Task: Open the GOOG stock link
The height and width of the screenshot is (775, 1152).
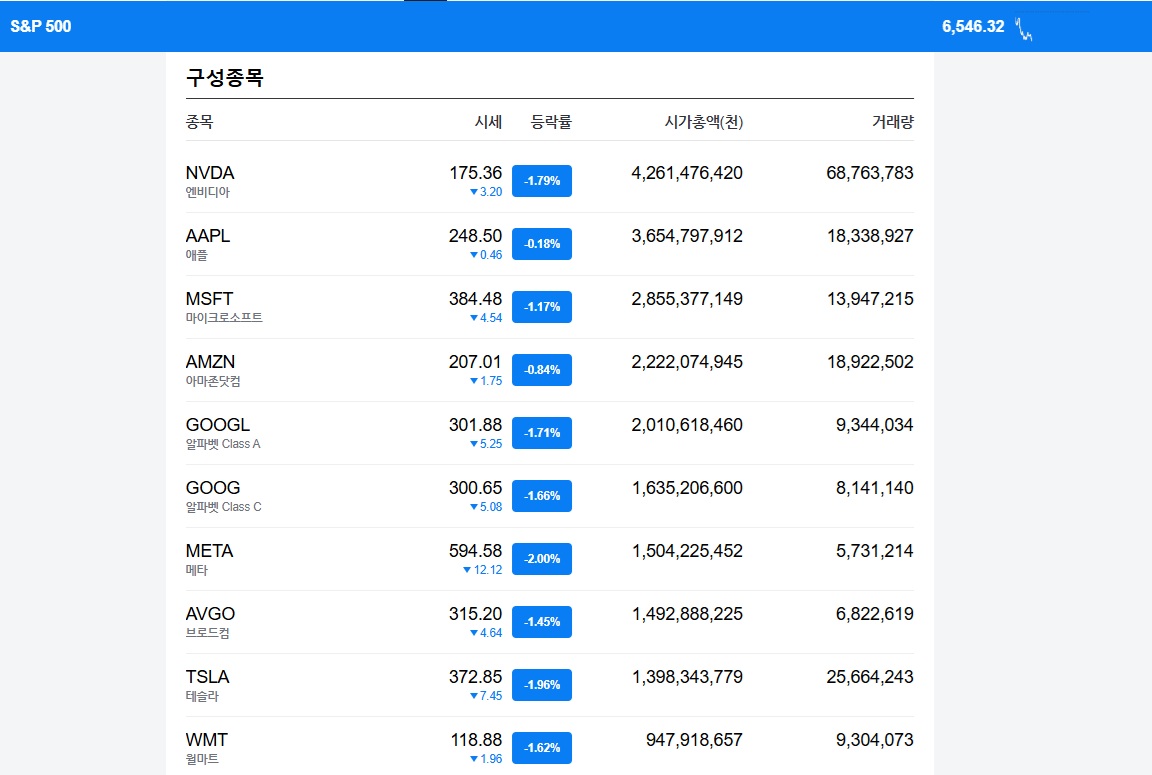Action: 213,489
